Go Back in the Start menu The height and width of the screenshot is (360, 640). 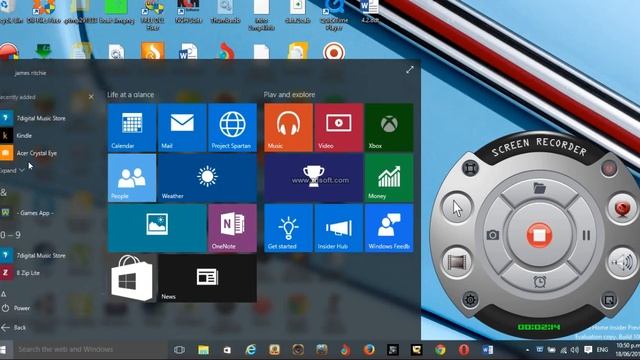[x=14, y=327]
